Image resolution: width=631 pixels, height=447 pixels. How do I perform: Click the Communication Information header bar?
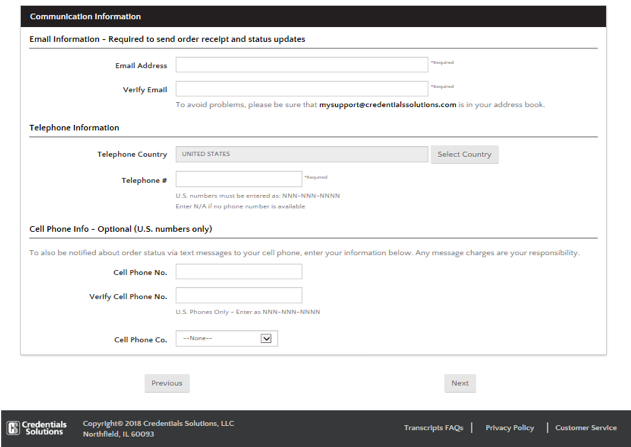313,16
